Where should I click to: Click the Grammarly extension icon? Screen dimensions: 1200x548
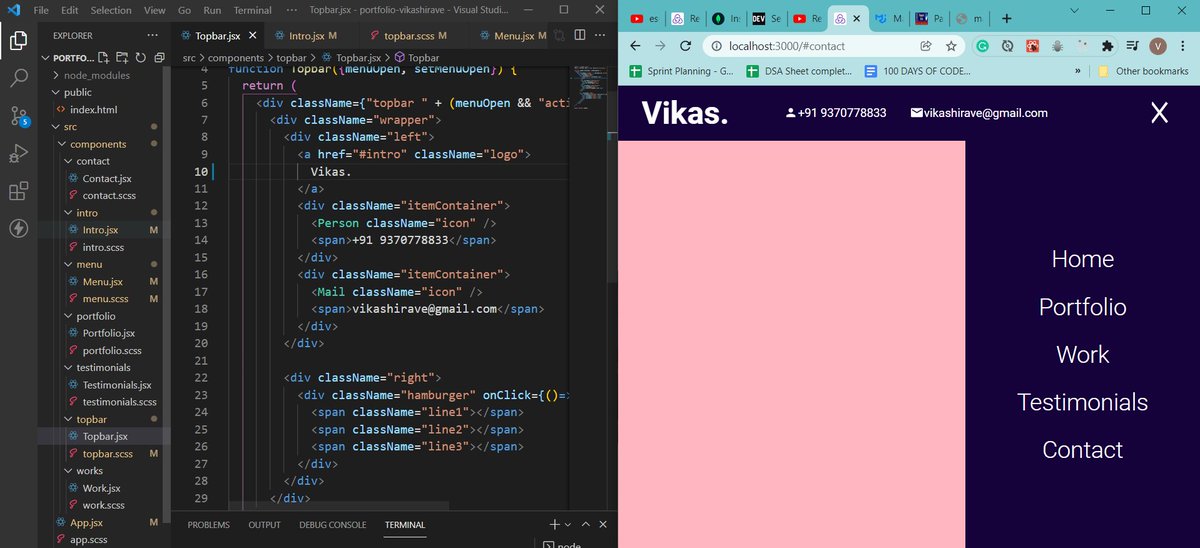(983, 46)
